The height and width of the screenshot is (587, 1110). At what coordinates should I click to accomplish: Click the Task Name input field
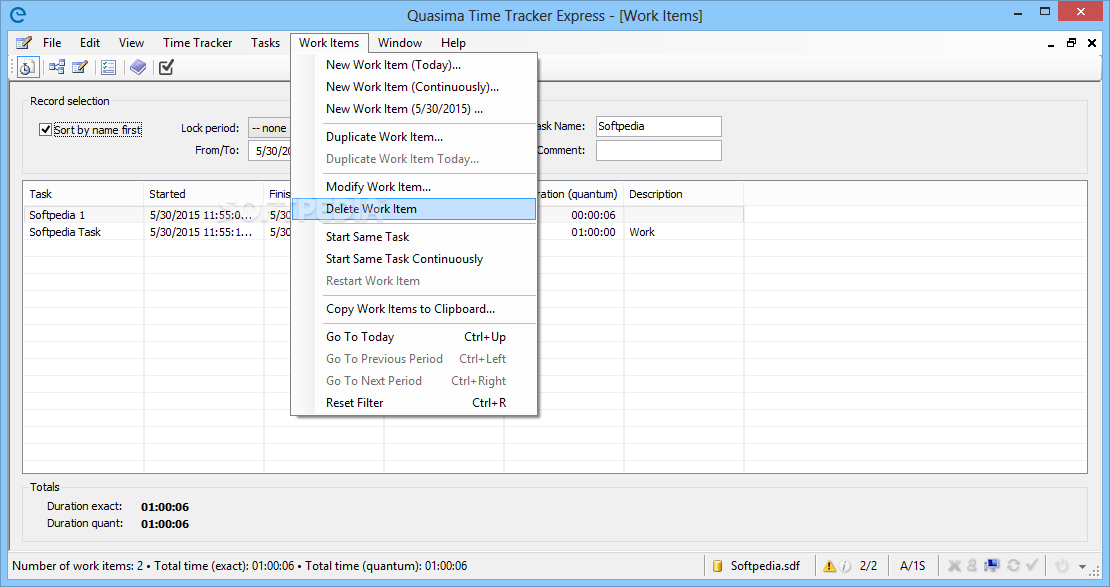click(x=658, y=126)
